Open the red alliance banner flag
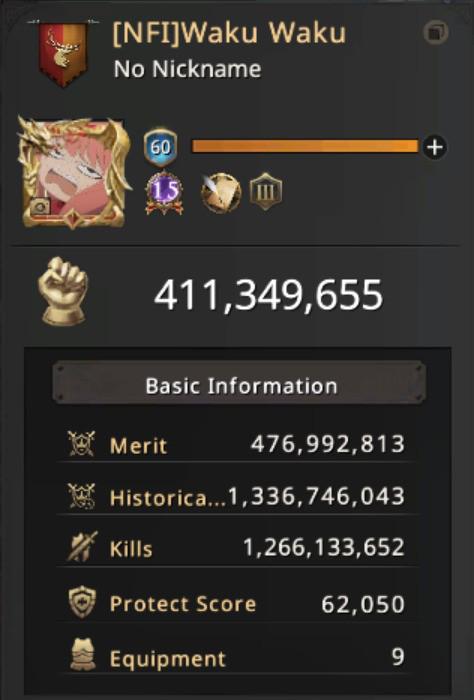The width and height of the screenshot is (474, 700). point(63,54)
